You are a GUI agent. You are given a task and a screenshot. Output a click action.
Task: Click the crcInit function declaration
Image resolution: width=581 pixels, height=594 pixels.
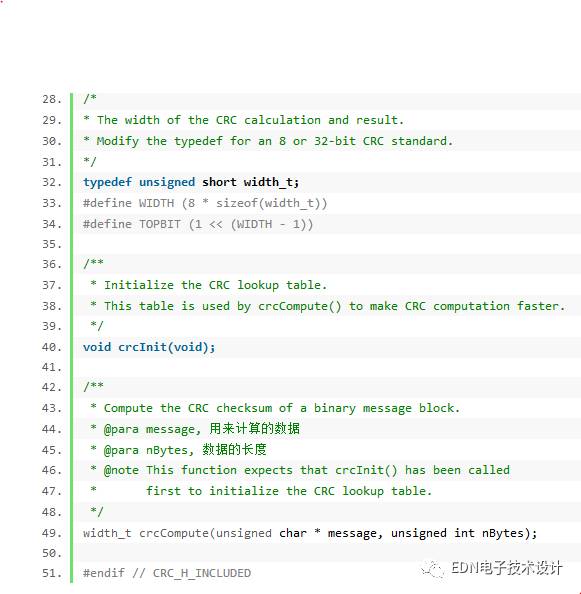click(149, 347)
